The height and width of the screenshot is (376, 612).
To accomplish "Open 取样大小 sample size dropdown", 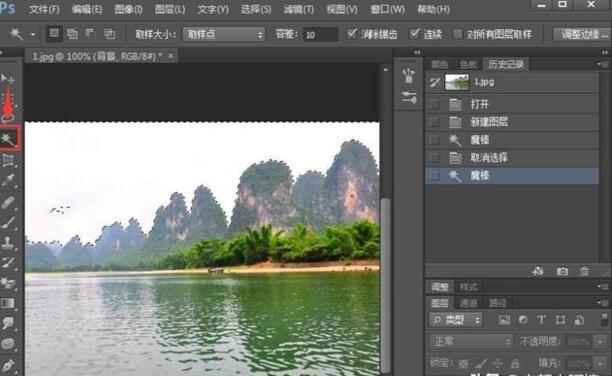I will tap(224, 34).
